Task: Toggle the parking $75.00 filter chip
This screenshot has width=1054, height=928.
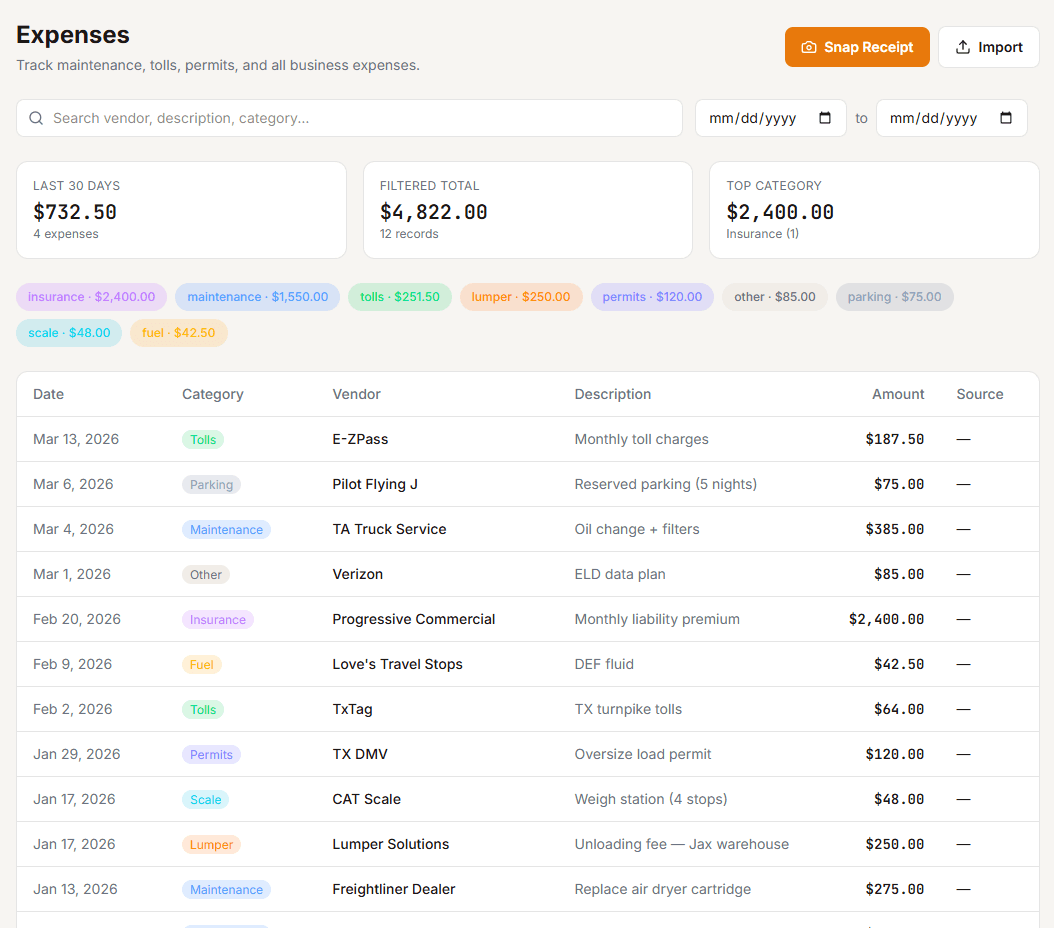Action: pyautogui.click(x=894, y=297)
